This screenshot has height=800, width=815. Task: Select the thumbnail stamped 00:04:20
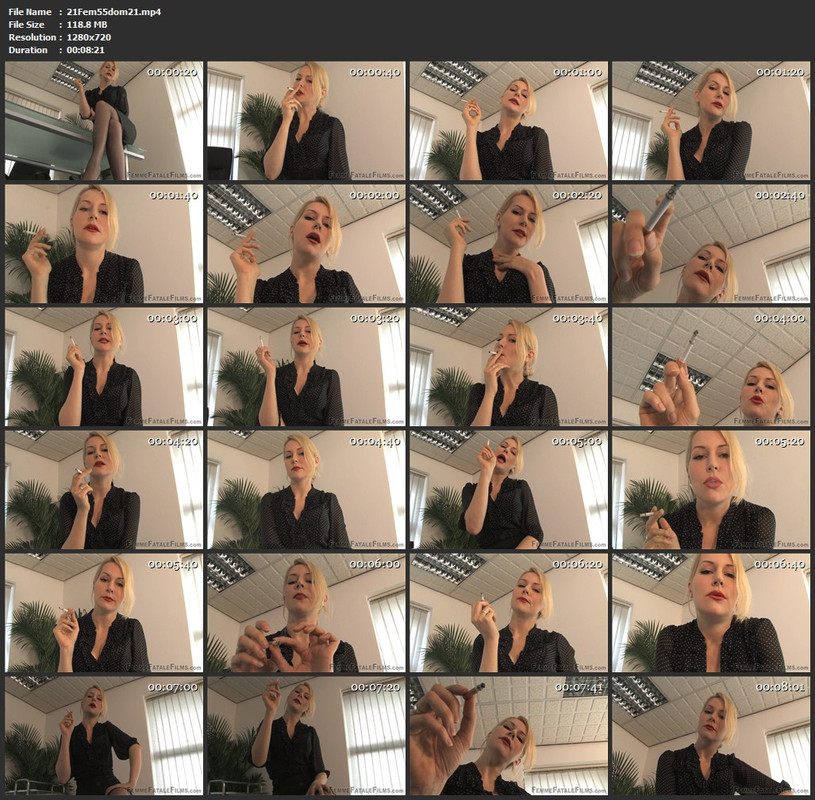pyautogui.click(x=104, y=490)
